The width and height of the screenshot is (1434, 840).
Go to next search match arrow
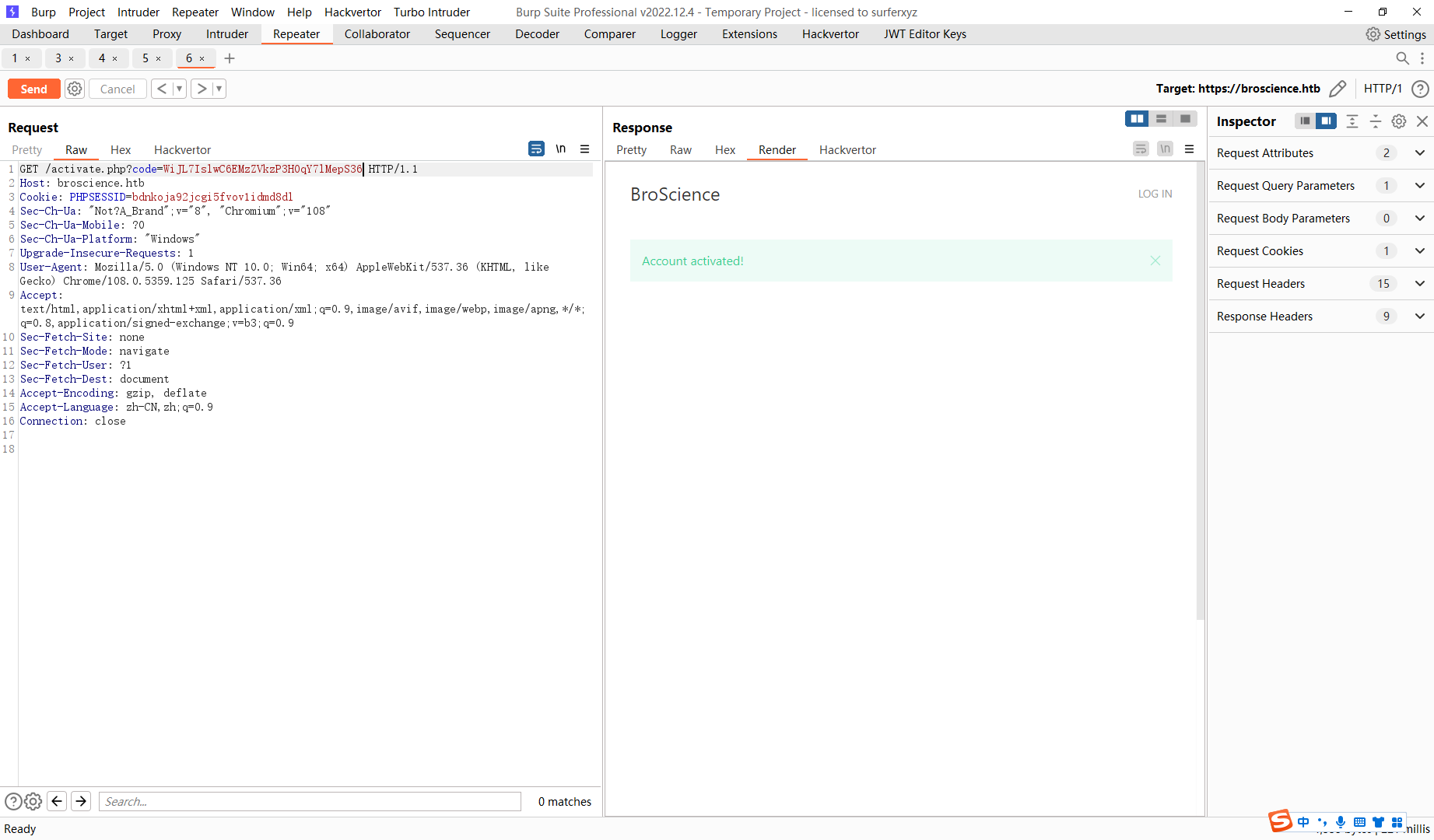(81, 801)
